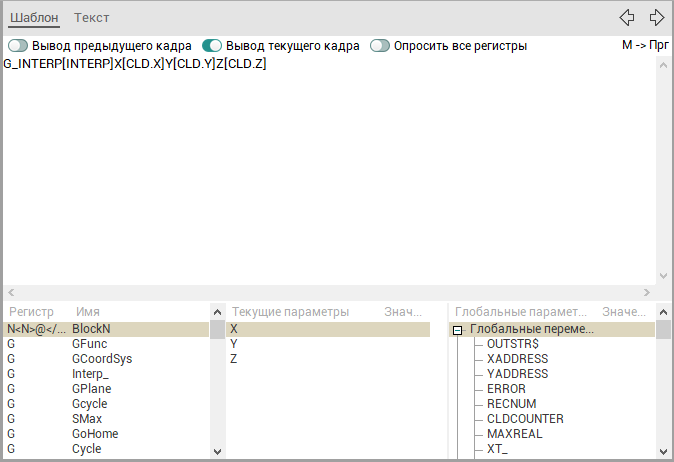Select the XADDRESS global variable

pos(517,359)
